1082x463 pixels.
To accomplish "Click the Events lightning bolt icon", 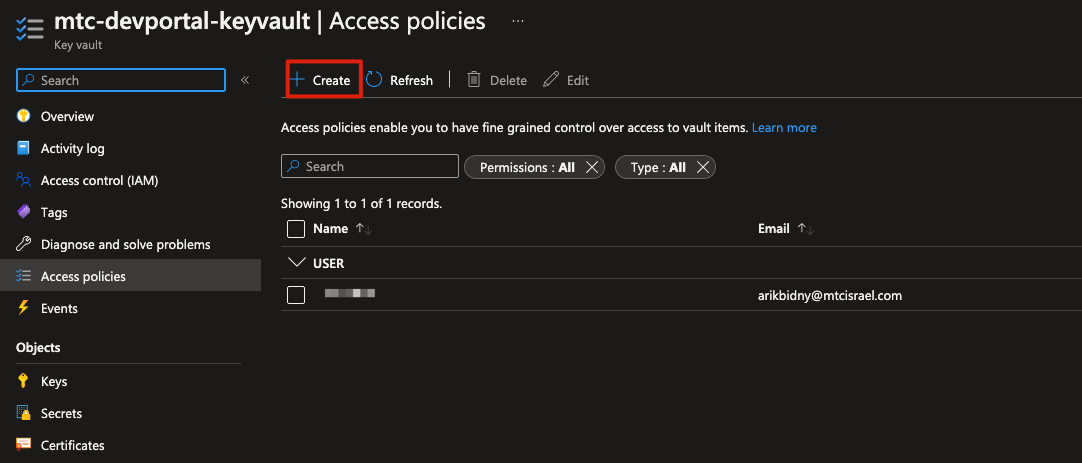I will point(24,308).
